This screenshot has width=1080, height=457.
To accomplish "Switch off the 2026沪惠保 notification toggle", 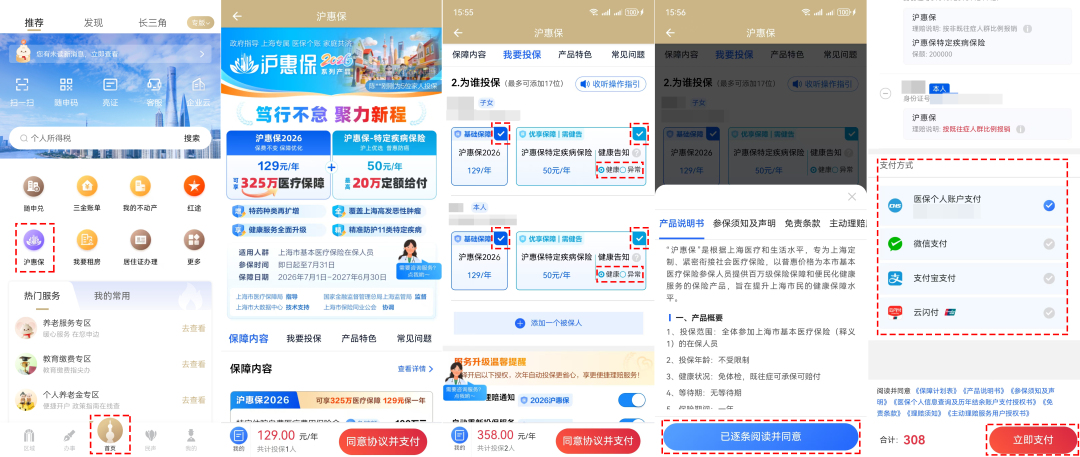I will 632,400.
